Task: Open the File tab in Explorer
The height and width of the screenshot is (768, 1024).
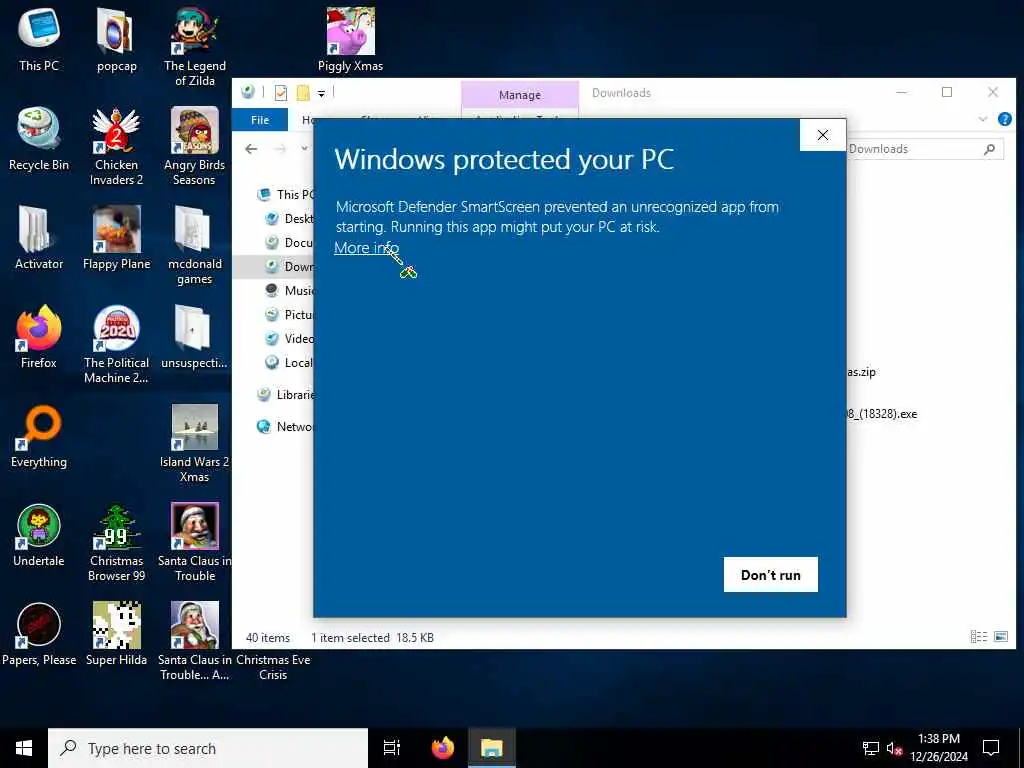Action: [x=260, y=120]
